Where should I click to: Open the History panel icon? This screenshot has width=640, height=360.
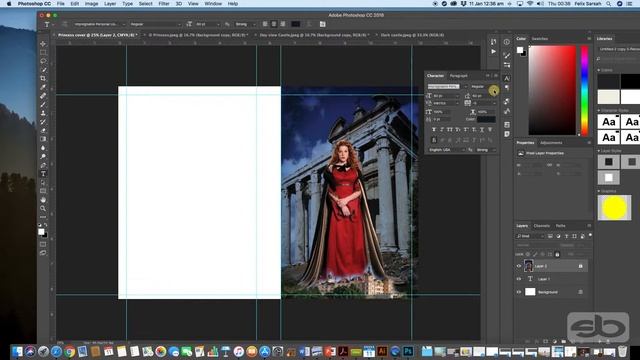pyautogui.click(x=493, y=42)
